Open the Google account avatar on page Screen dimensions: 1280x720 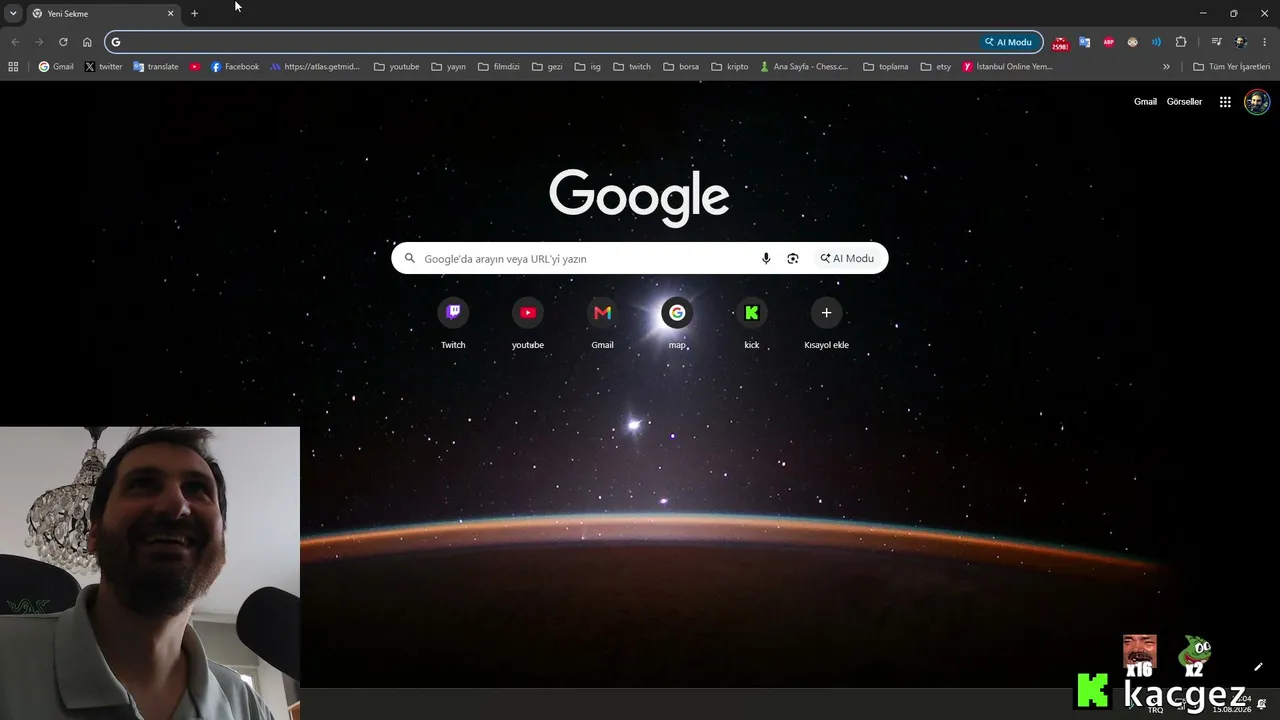[x=1257, y=102]
